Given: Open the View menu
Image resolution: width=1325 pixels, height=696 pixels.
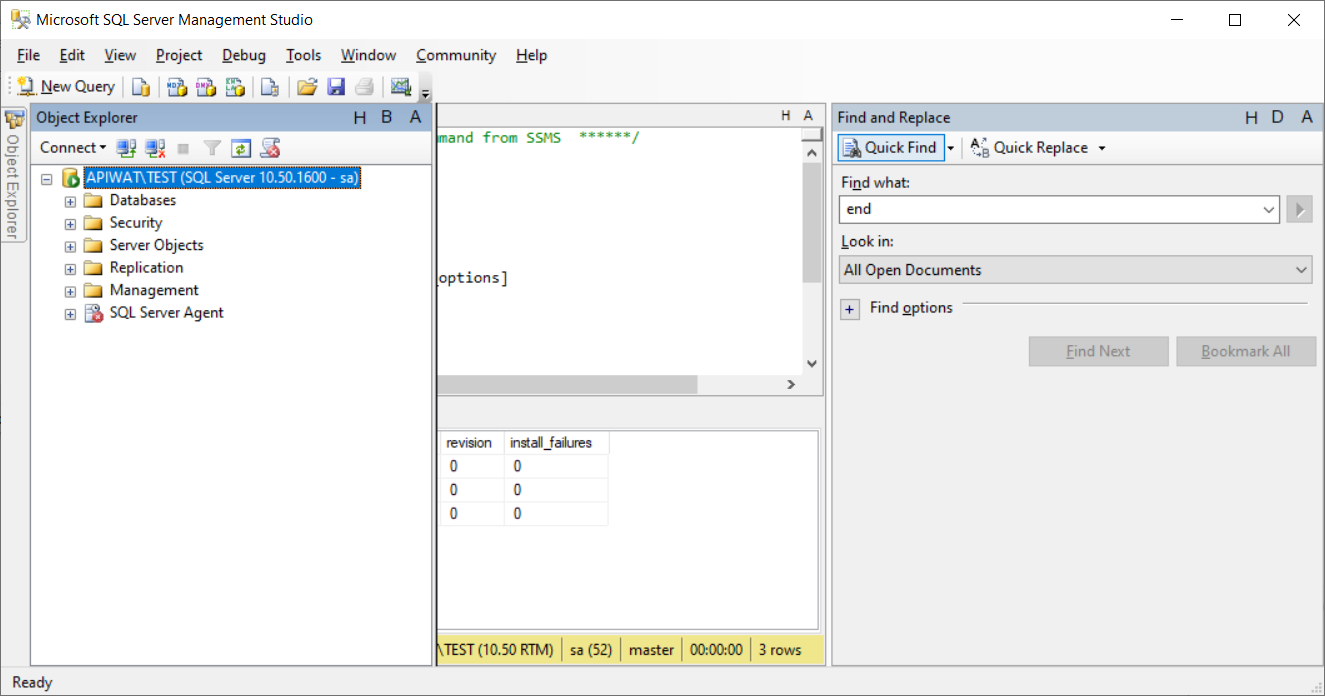Looking at the screenshot, I should [120, 55].
